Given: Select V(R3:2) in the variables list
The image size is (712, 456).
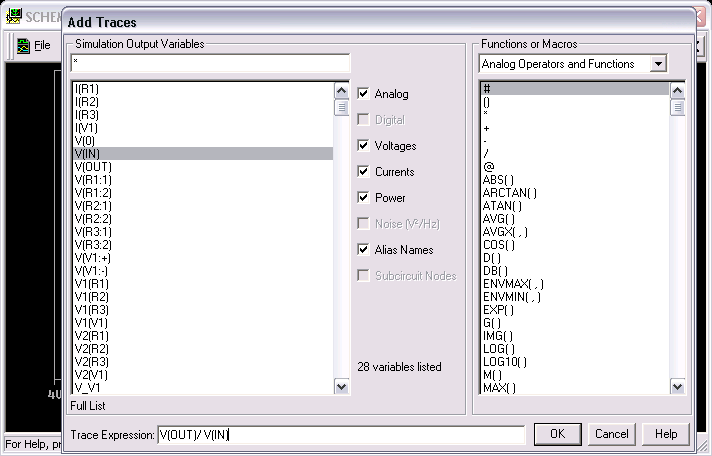Looking at the screenshot, I should pyautogui.click(x=203, y=245).
